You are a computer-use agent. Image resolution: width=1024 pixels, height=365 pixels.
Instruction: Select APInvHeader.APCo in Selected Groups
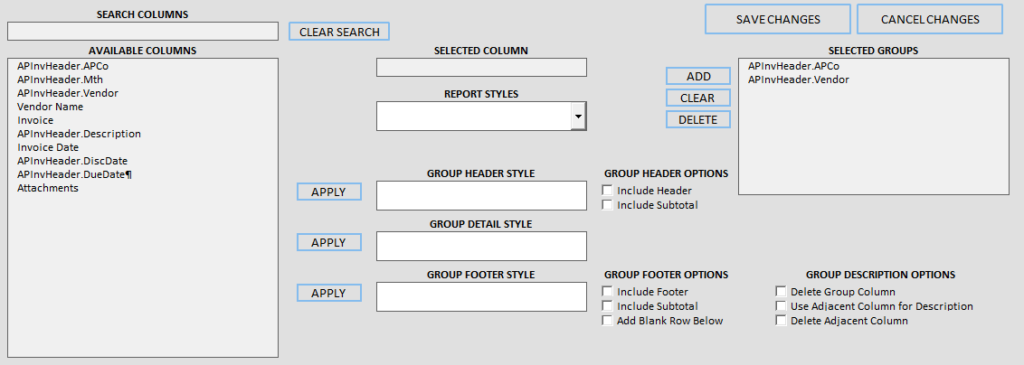click(x=793, y=66)
